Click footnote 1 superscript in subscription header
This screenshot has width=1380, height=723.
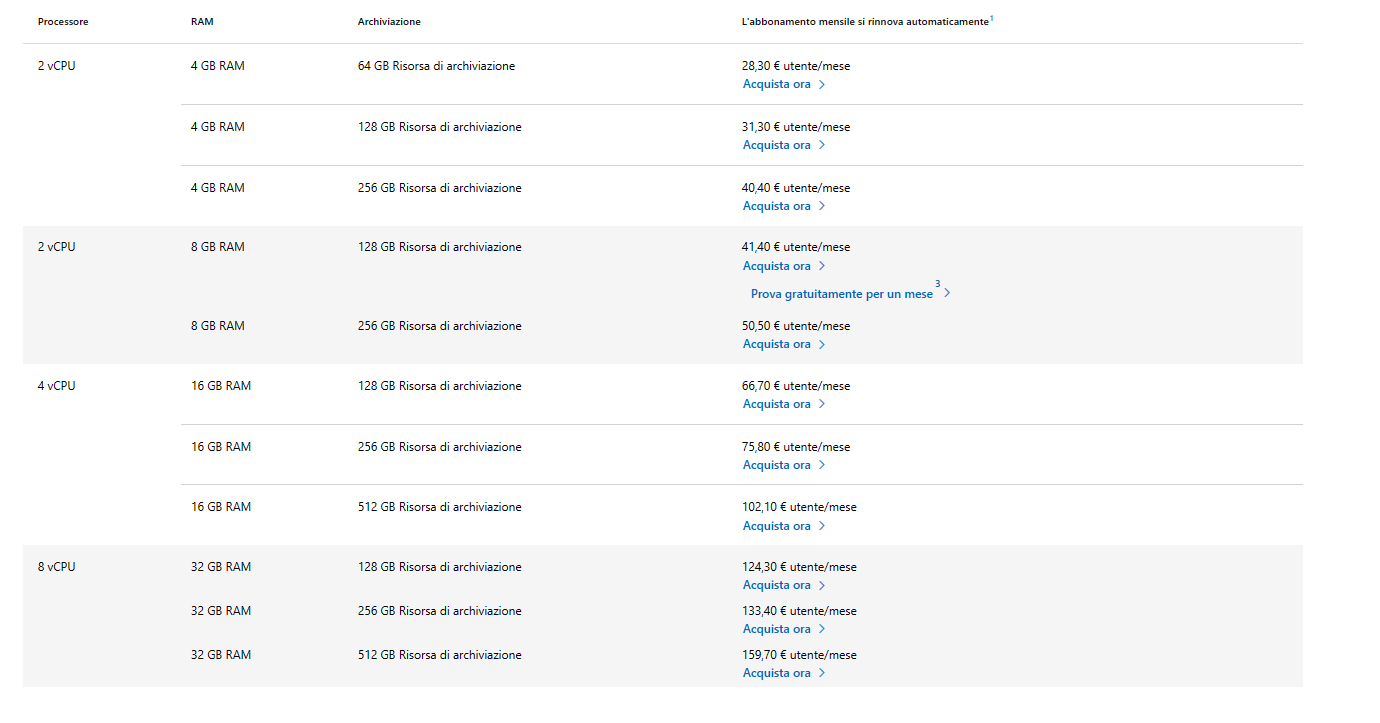[x=991, y=18]
